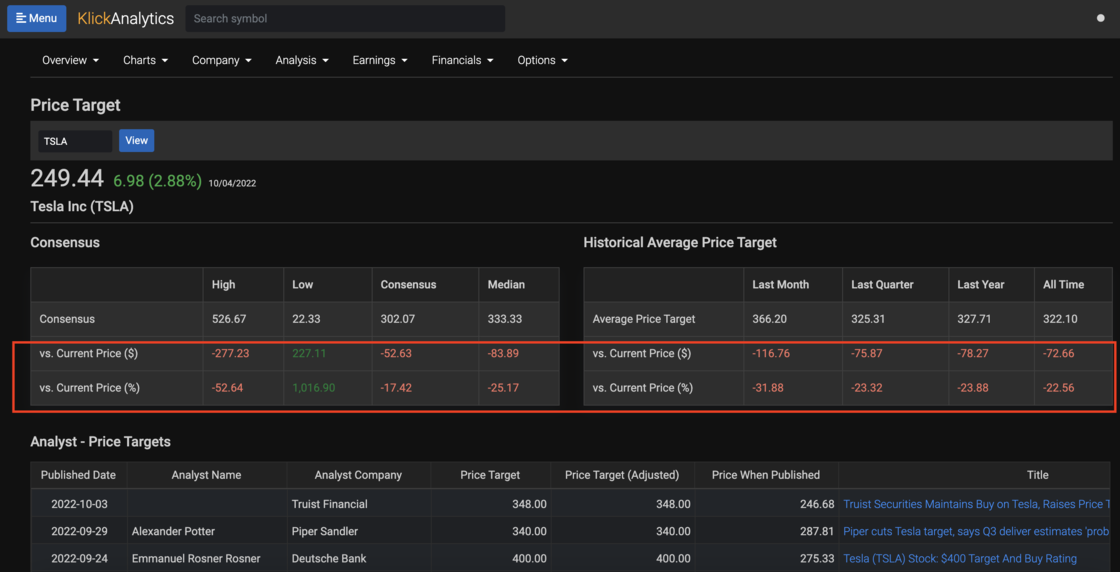This screenshot has width=1120, height=572.
Task: Click the Consensus Low value 22.33
Action: point(307,319)
